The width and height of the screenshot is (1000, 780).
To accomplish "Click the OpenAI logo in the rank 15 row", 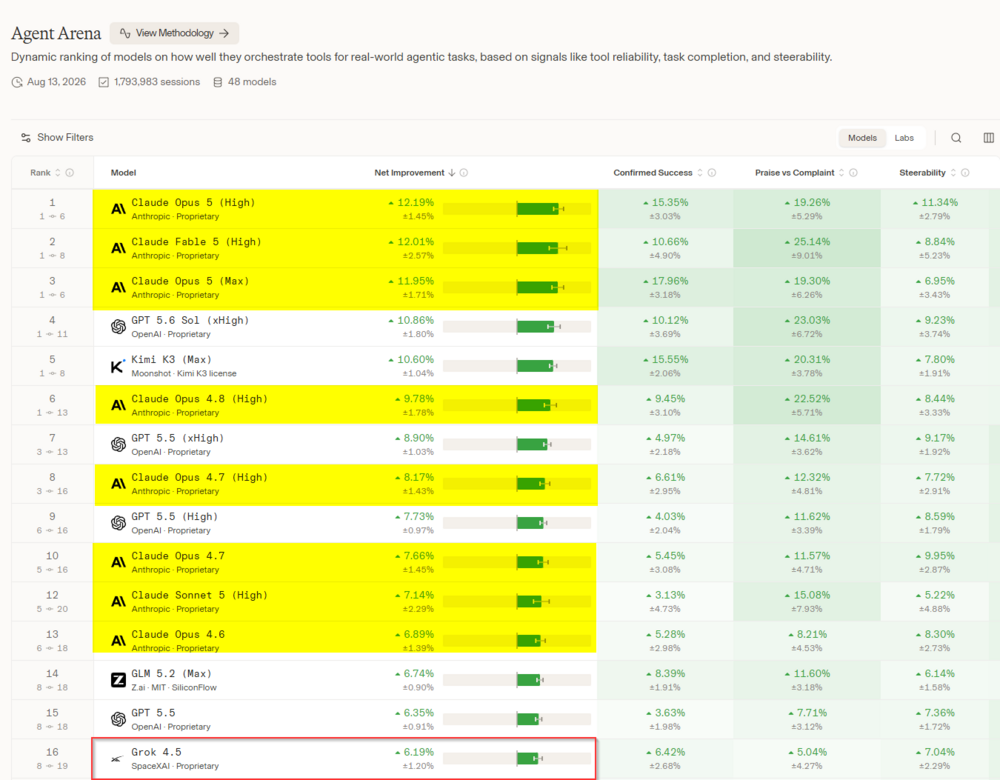I will click(x=118, y=719).
